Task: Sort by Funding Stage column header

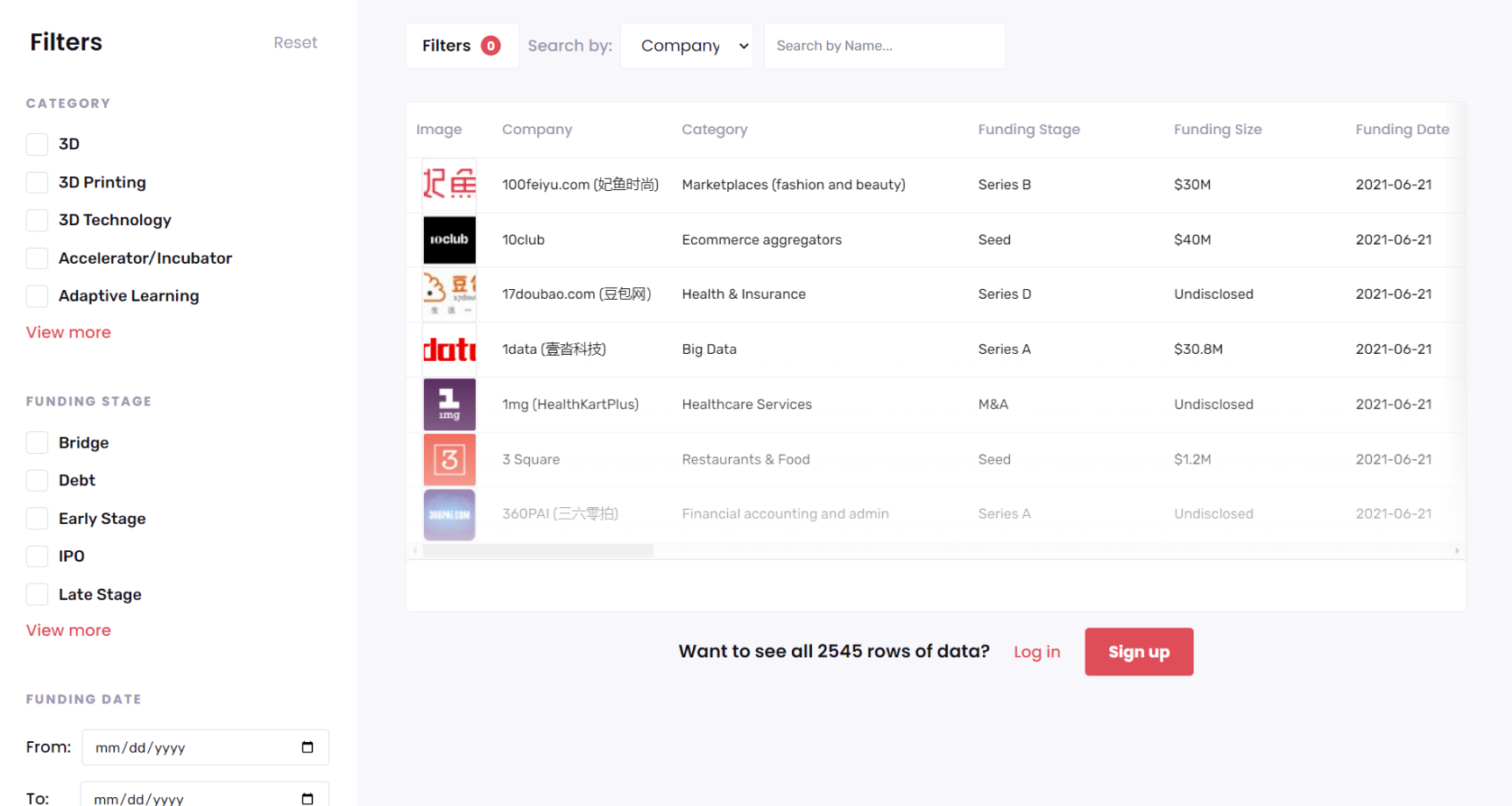Action: [1028, 130]
